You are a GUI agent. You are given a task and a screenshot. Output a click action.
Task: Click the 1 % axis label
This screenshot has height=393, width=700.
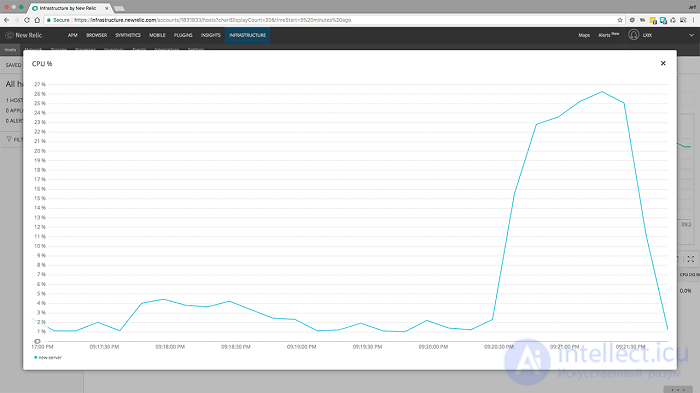click(41, 331)
